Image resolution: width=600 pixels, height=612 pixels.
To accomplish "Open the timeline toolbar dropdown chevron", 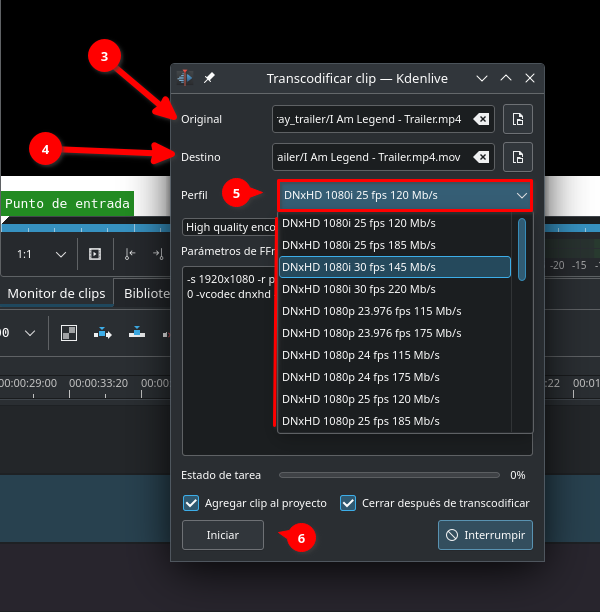I will [30, 333].
